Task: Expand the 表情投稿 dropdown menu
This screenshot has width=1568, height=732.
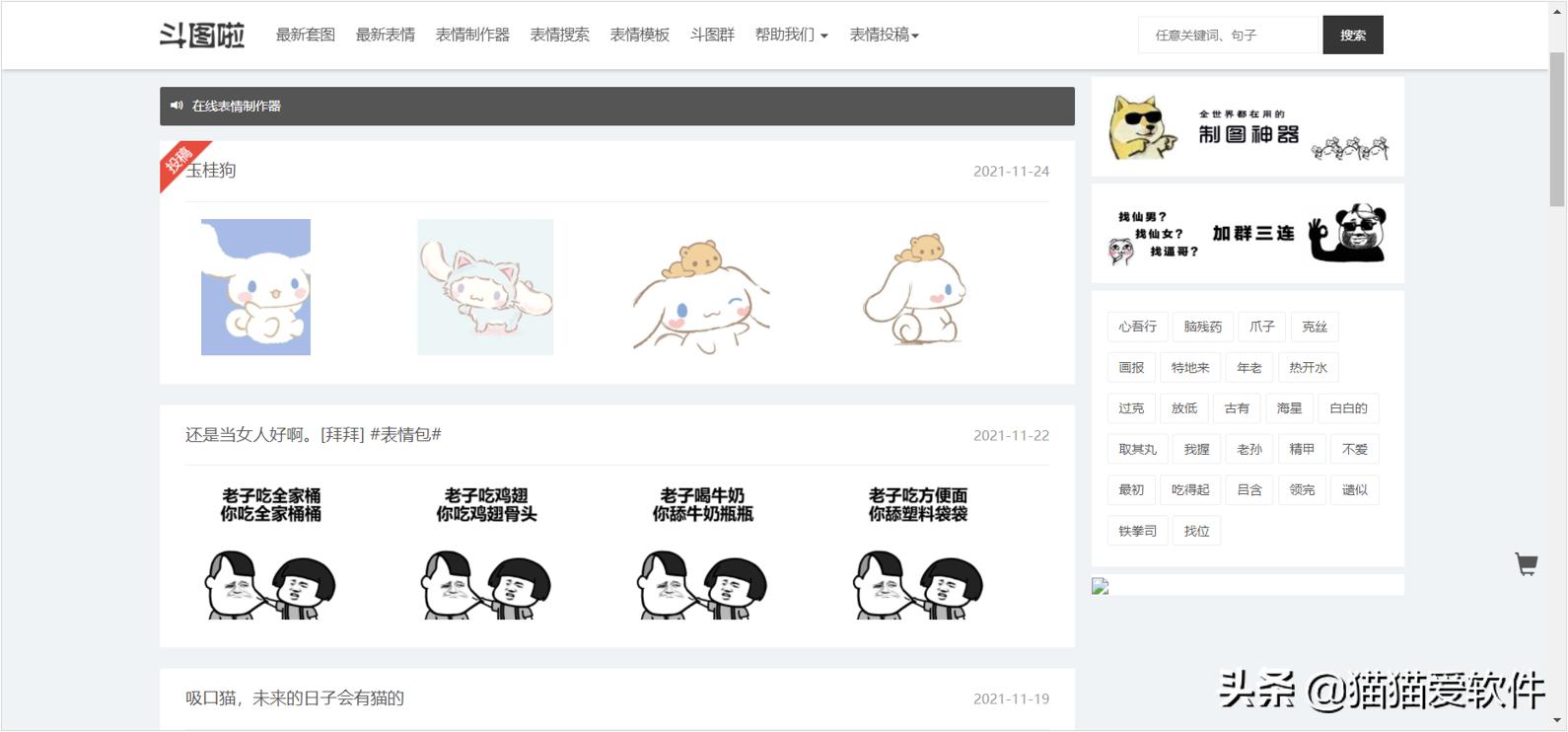Action: (x=885, y=35)
